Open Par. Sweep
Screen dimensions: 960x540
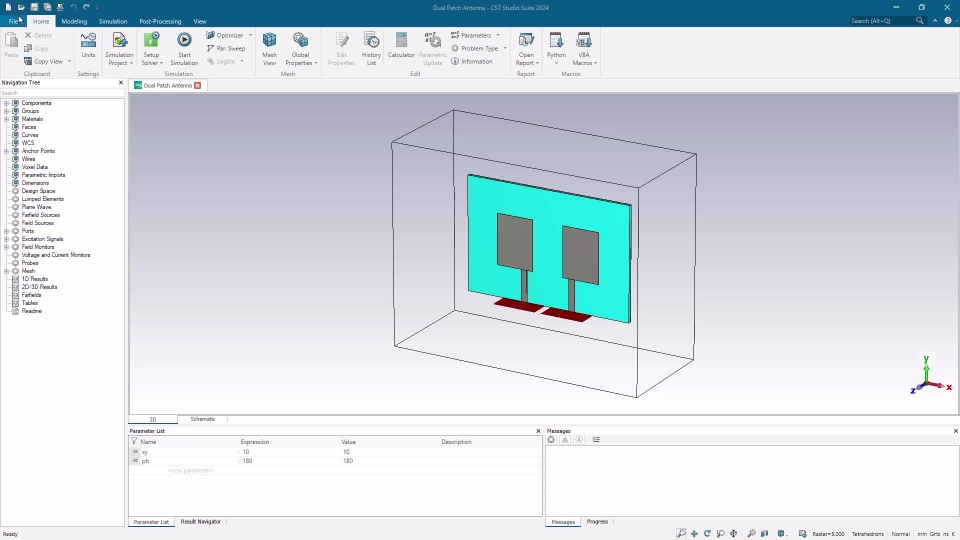click(x=226, y=48)
